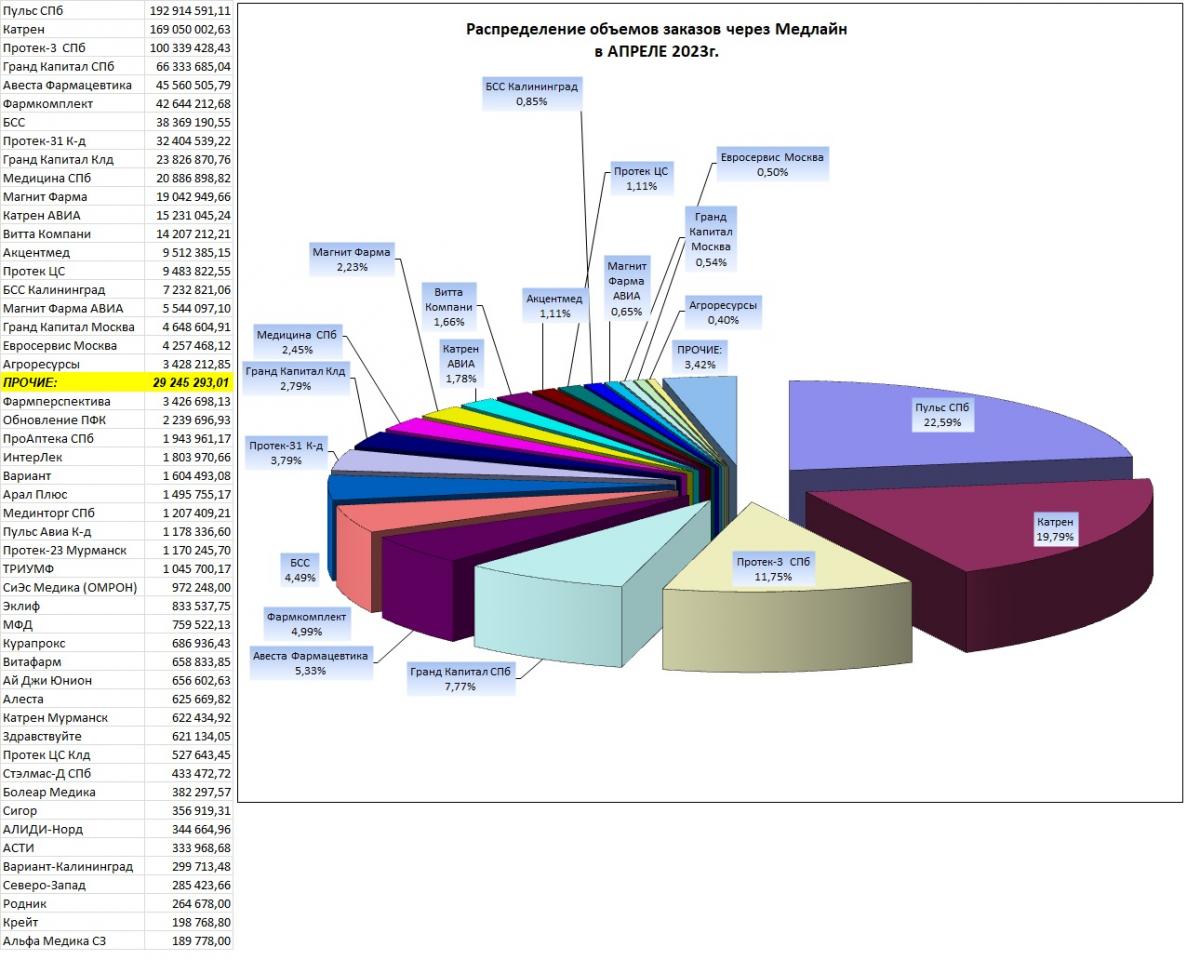Click the "Магнит Фарма АВИА 0,65%" data label
1200x960 pixels.
click(x=629, y=288)
